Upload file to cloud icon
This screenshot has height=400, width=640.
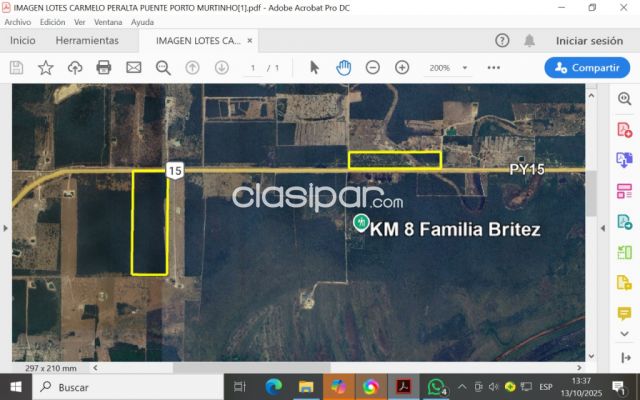74,67
